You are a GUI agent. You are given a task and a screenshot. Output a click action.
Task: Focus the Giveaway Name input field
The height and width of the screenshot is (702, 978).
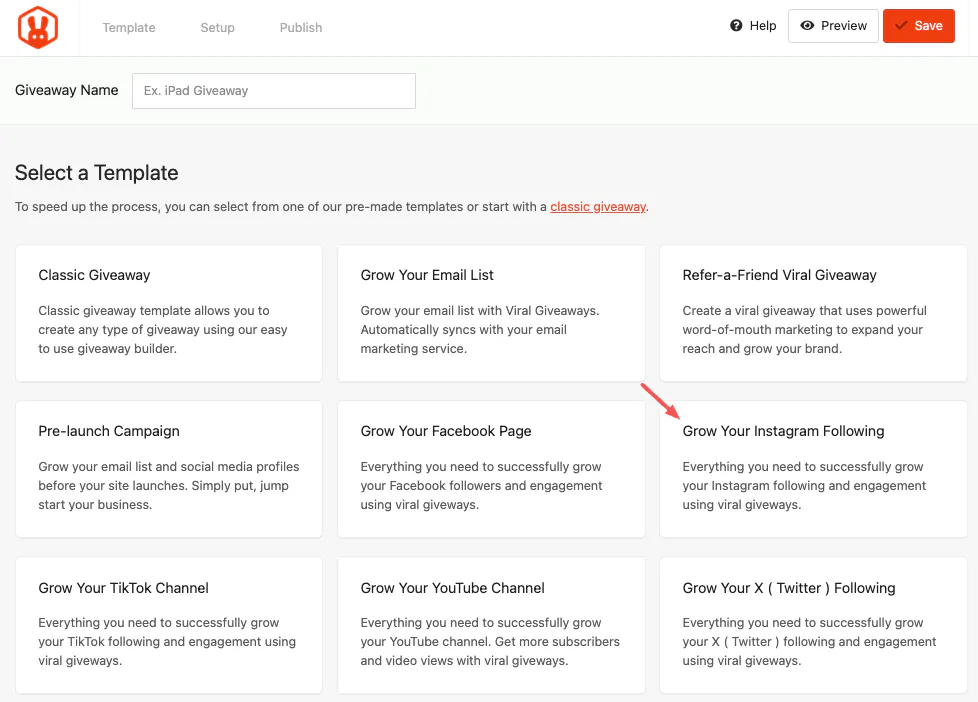274,91
